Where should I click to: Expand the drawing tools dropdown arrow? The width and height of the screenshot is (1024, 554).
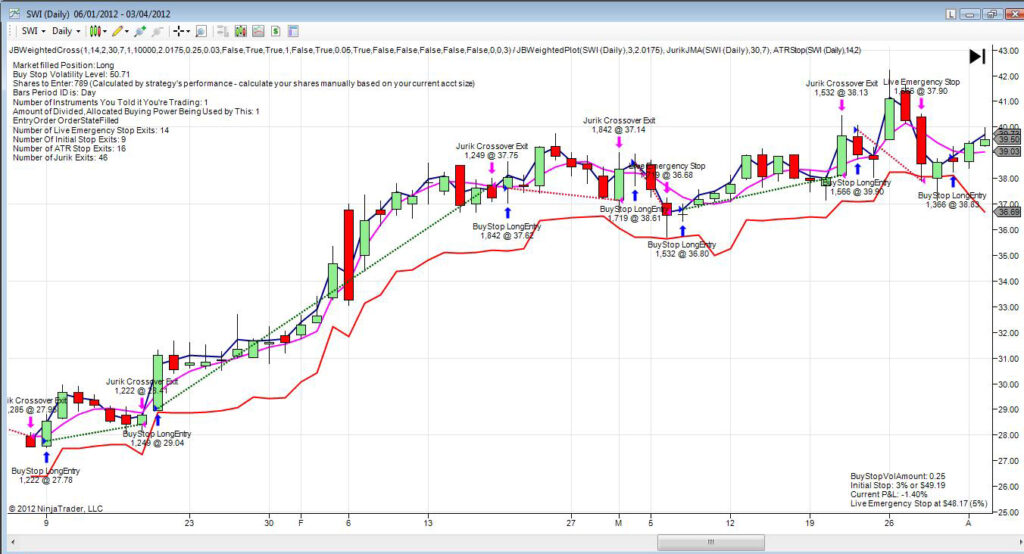point(127,31)
